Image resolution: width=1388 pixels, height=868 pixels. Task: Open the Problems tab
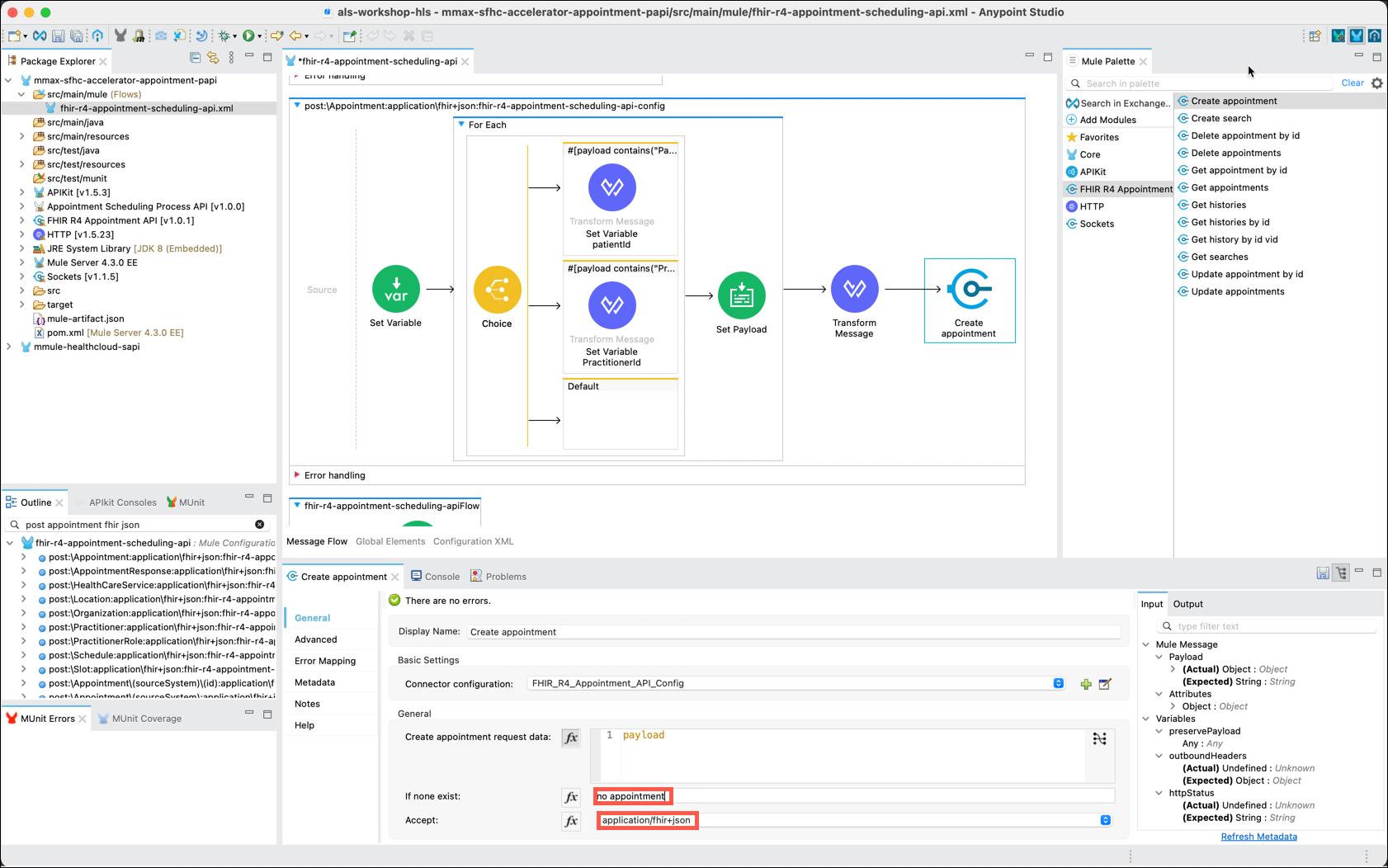point(498,576)
